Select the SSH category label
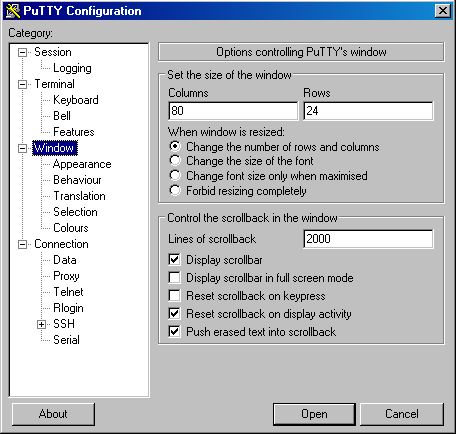 click(64, 324)
